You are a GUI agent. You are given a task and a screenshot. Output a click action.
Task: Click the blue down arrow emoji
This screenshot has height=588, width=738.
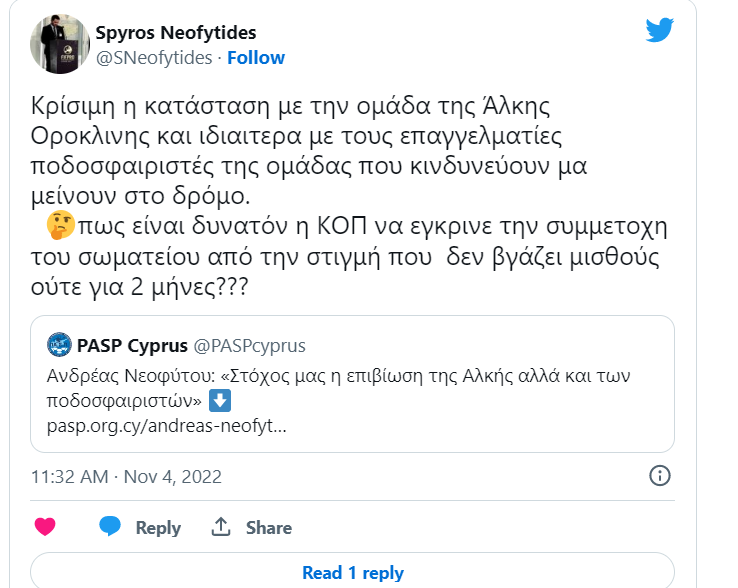(x=220, y=401)
